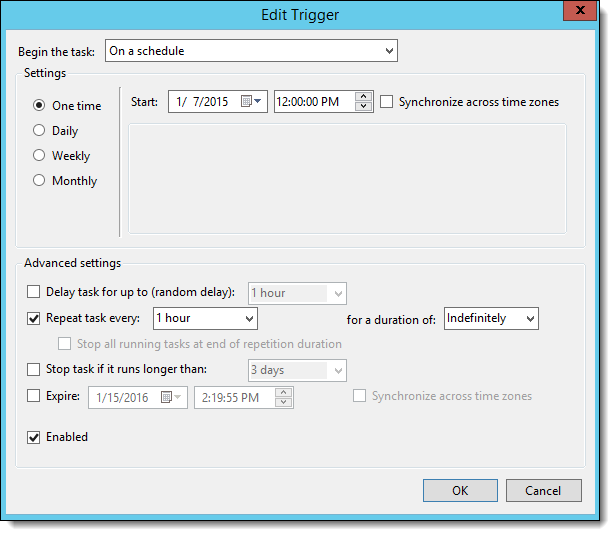Click the Start time field showing 12:00:00 PM

point(313,102)
